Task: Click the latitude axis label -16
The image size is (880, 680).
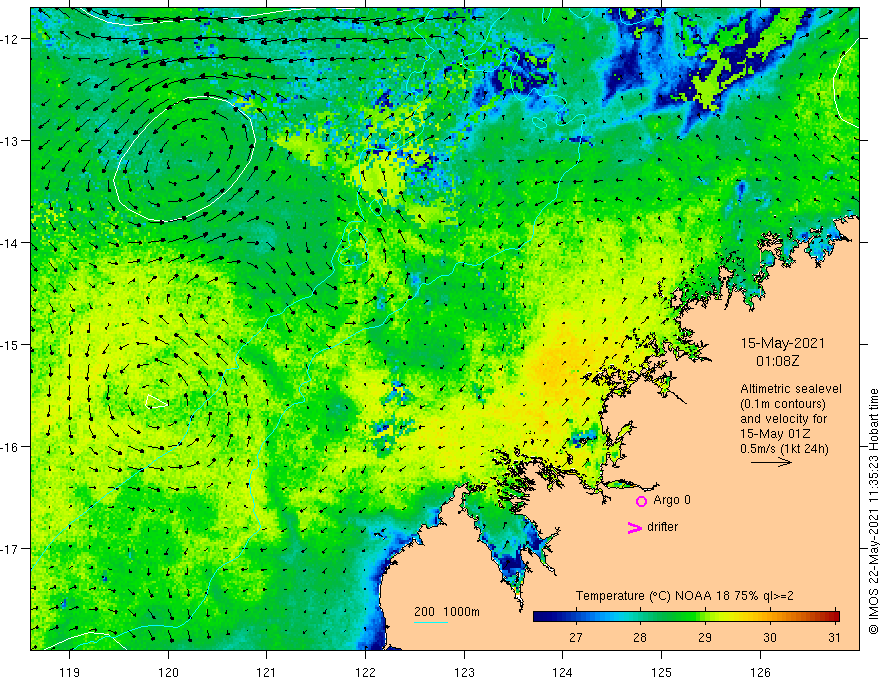Action: point(10,447)
